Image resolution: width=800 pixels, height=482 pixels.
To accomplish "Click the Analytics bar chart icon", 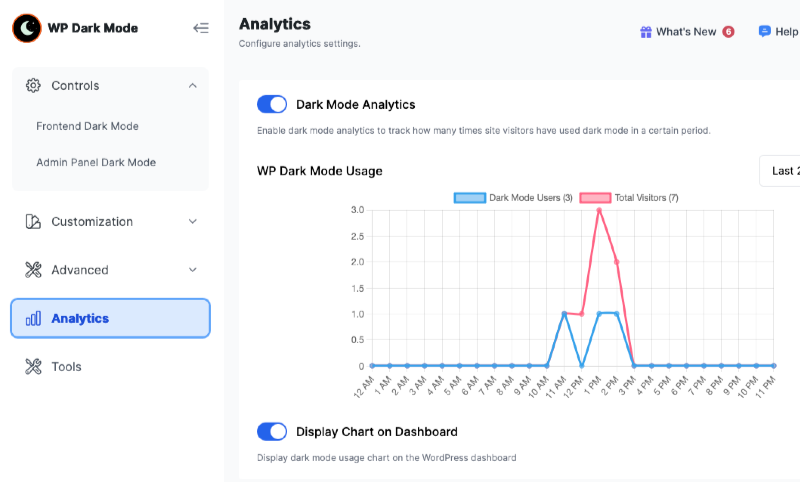I will (33, 319).
